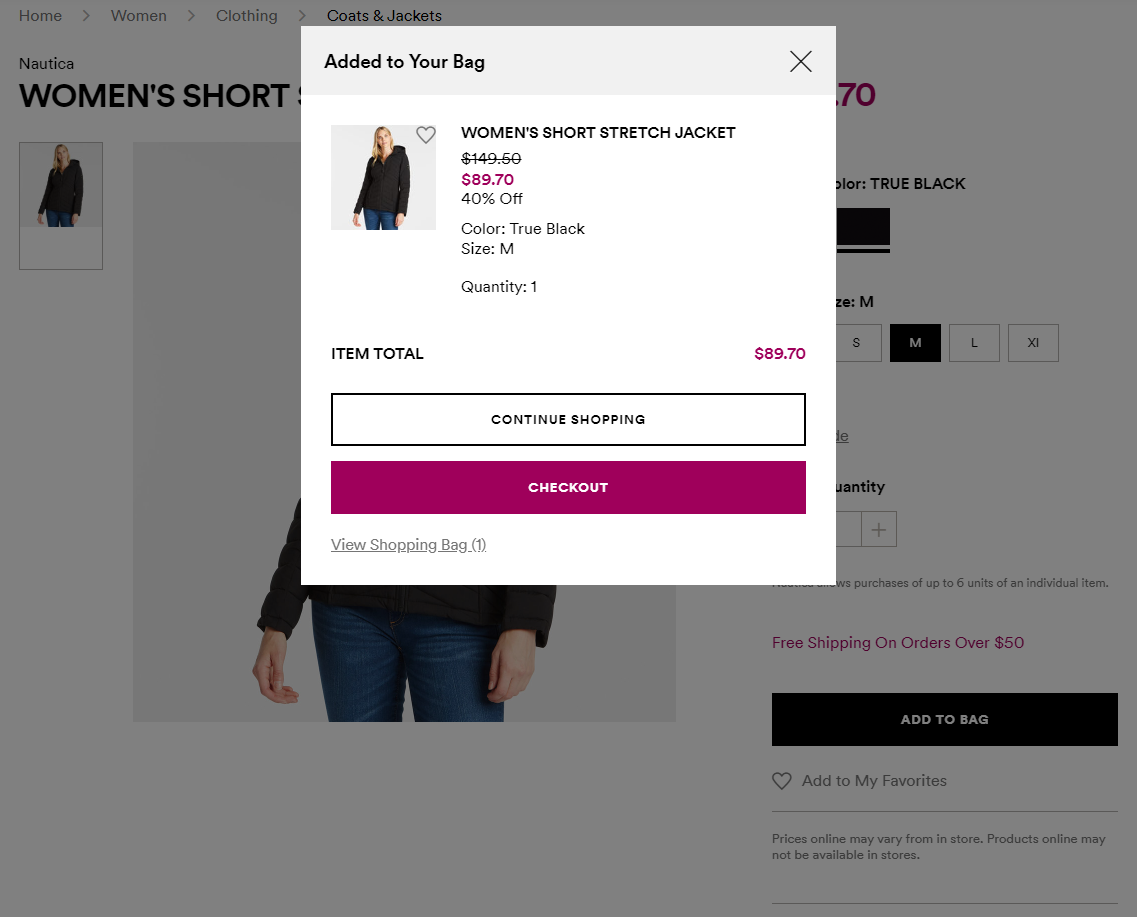This screenshot has height=917, width=1137.
Task: Open Coats & Jackets breadcrumb category
Action: click(x=384, y=16)
